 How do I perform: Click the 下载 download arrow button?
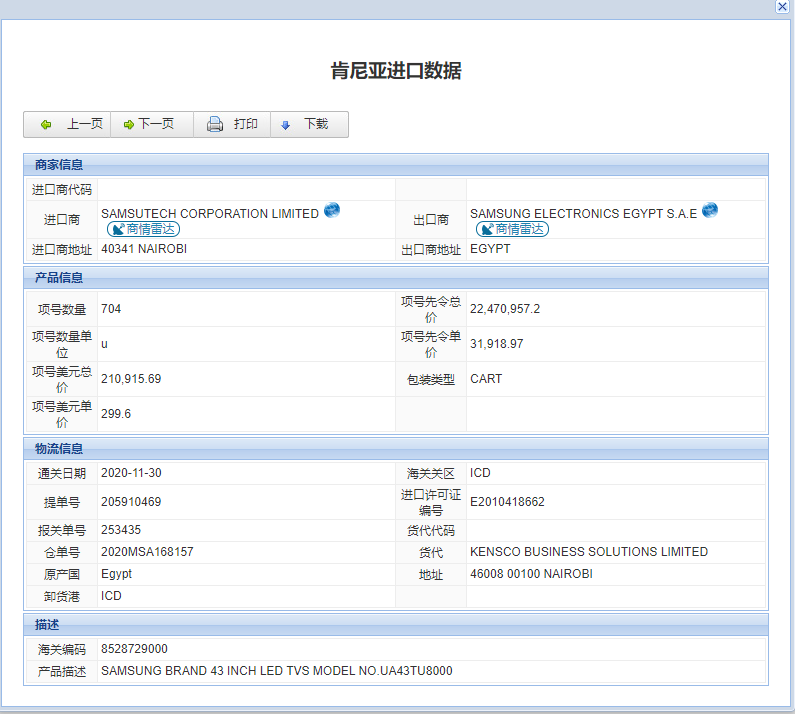tap(306, 124)
